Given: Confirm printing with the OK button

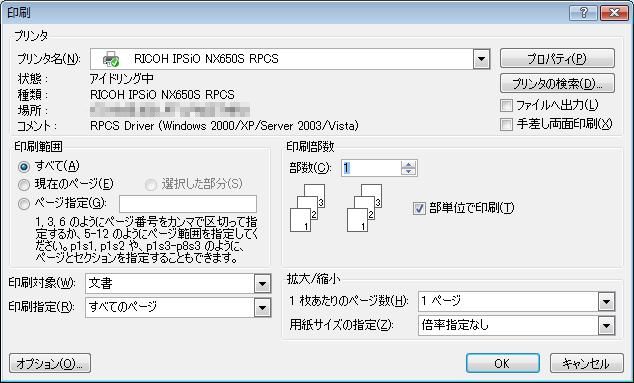Looking at the screenshot, I should 503,363.
